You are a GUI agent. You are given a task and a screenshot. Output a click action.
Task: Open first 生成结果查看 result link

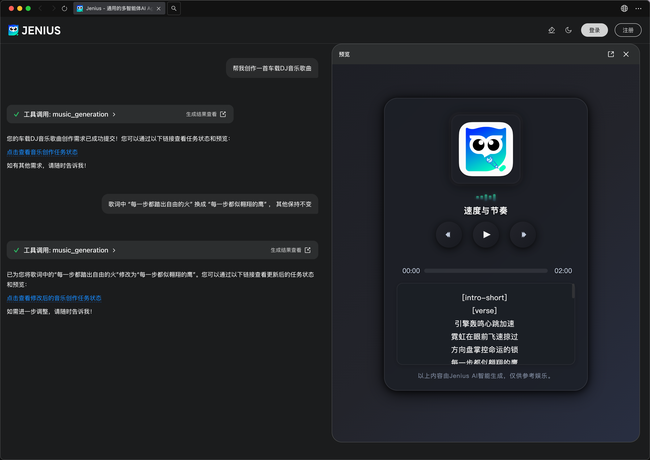click(206, 114)
